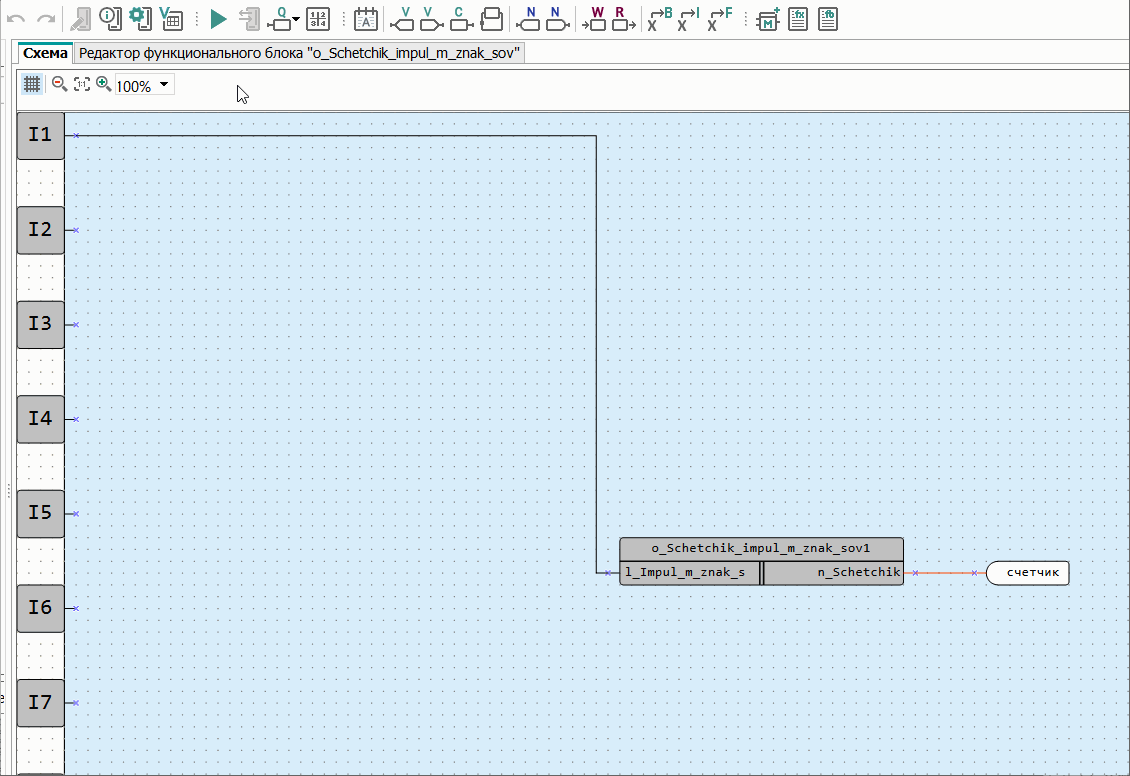Insert the W write-to-FB block
Screen dimensions: 1130x776
click(x=595, y=19)
